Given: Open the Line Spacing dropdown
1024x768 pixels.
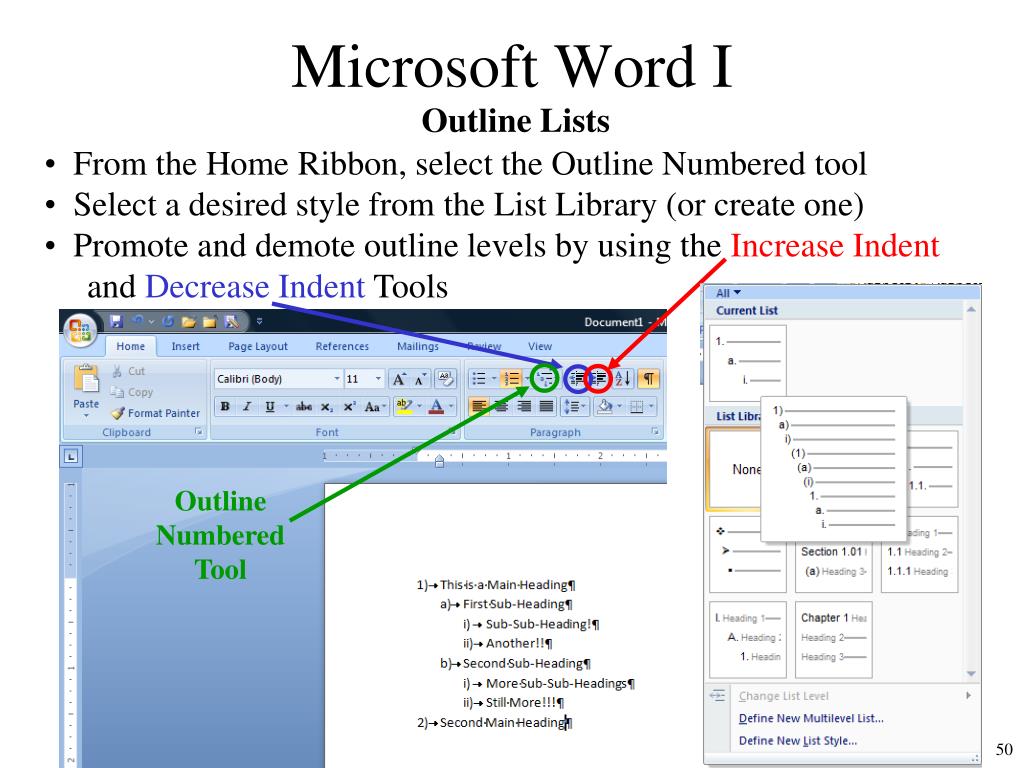Looking at the screenshot, I should [x=575, y=407].
